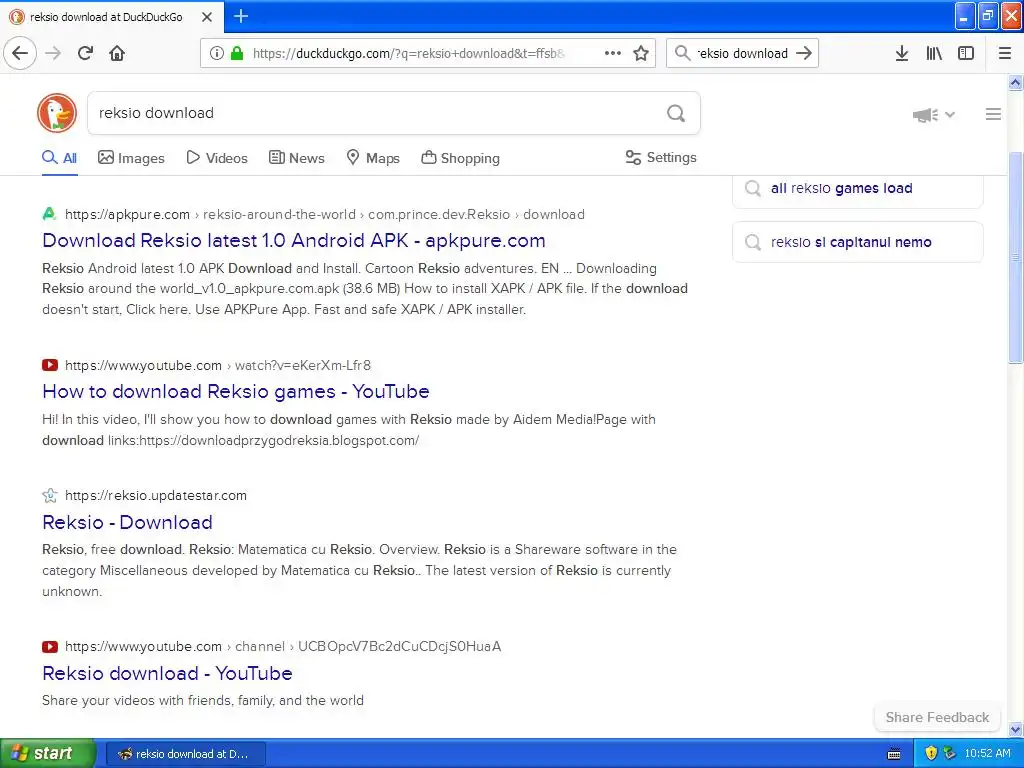Click the https://reksio.updatestar.com URL text
The height and width of the screenshot is (768, 1024).
[x=156, y=496]
